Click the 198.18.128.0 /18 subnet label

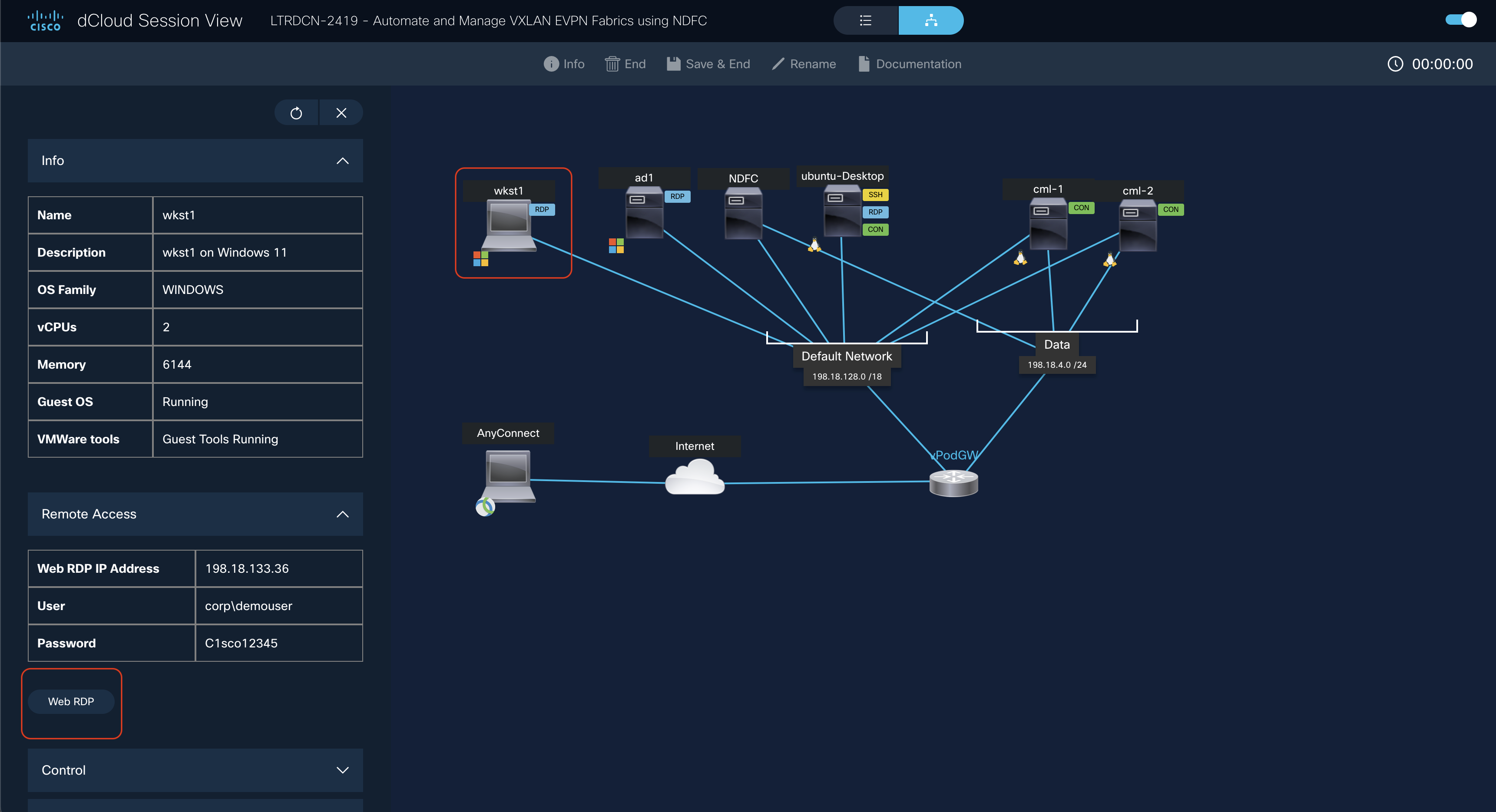847,376
